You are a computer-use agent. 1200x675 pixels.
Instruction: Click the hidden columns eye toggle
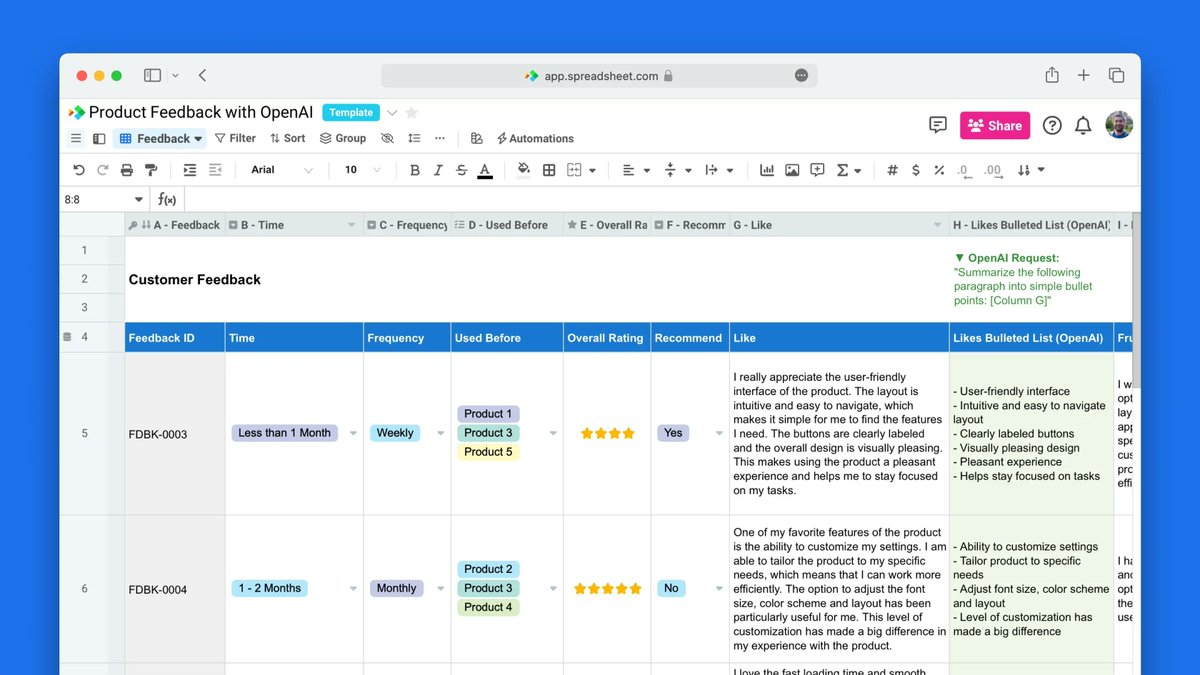pyautogui.click(x=387, y=138)
